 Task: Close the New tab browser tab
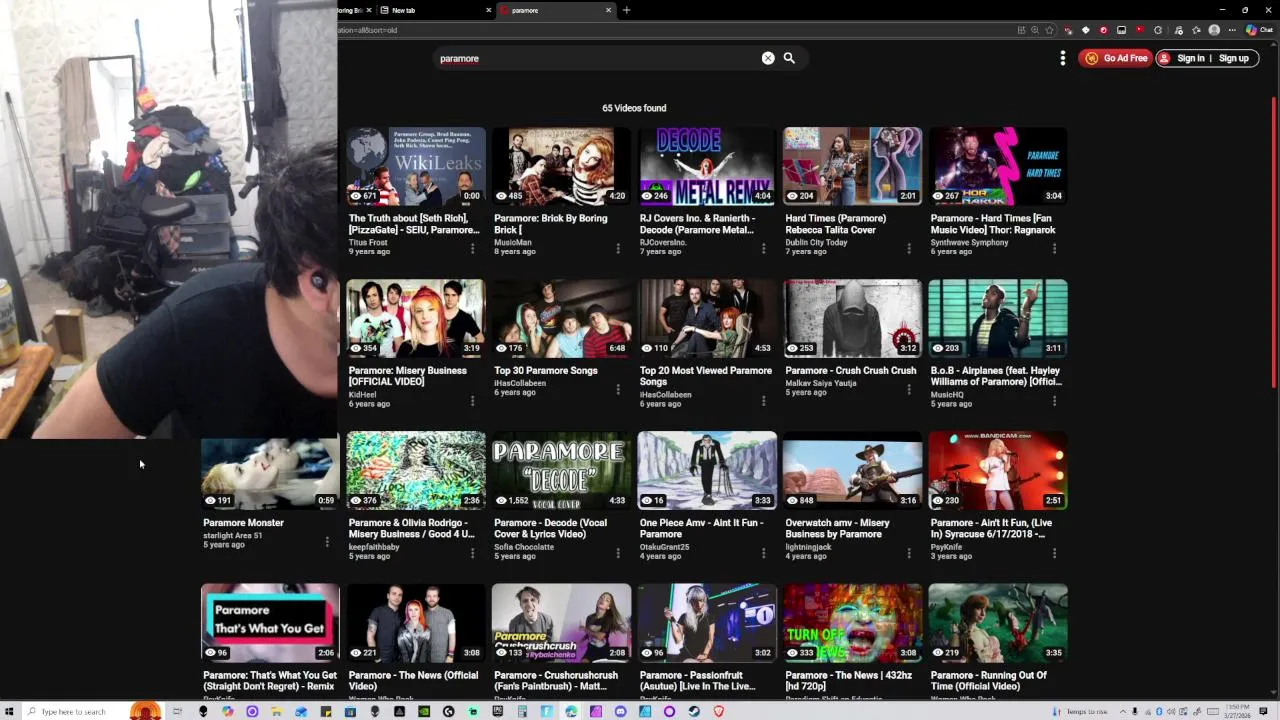click(x=489, y=10)
